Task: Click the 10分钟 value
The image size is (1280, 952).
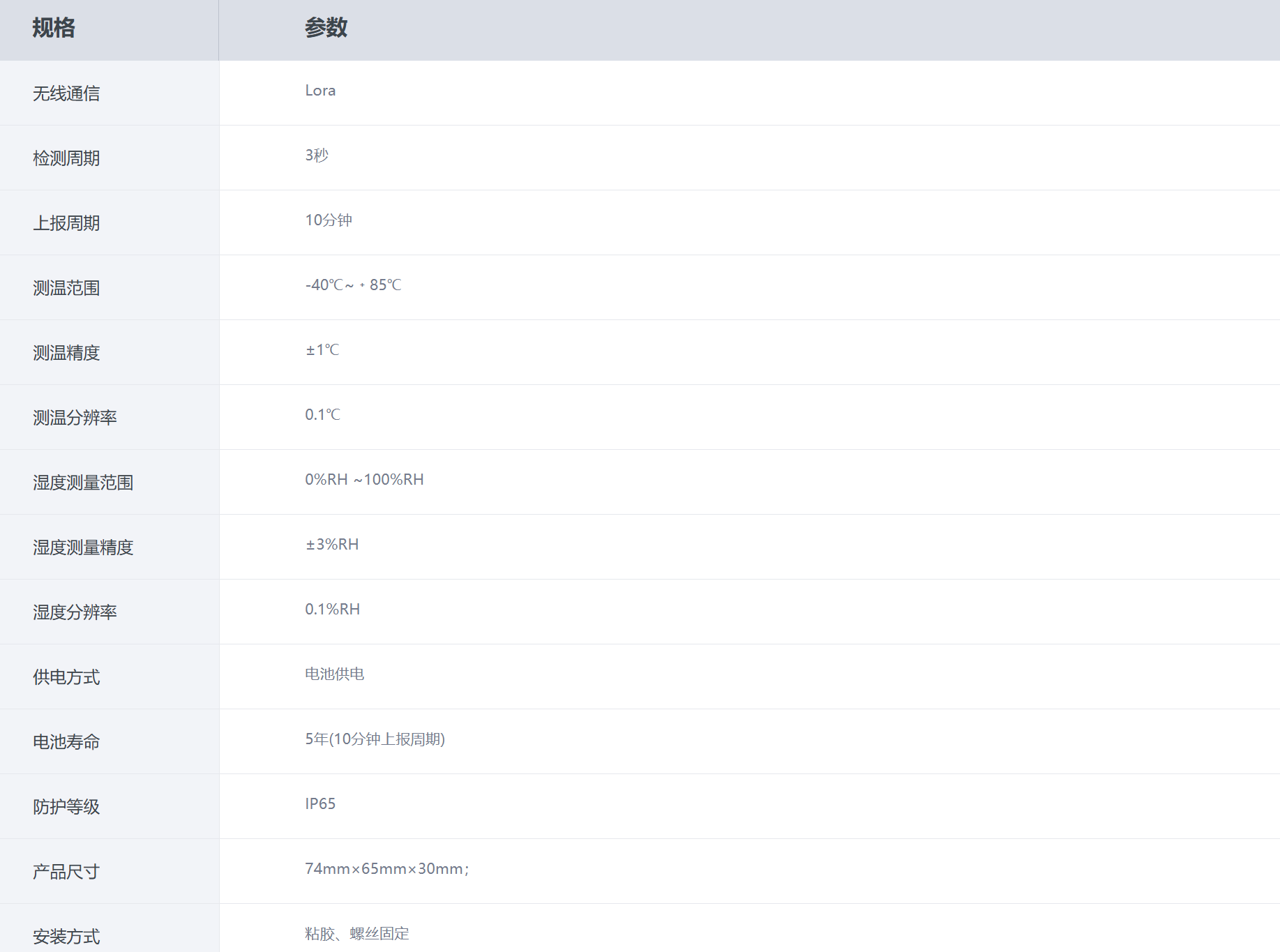Action: pyautogui.click(x=329, y=220)
